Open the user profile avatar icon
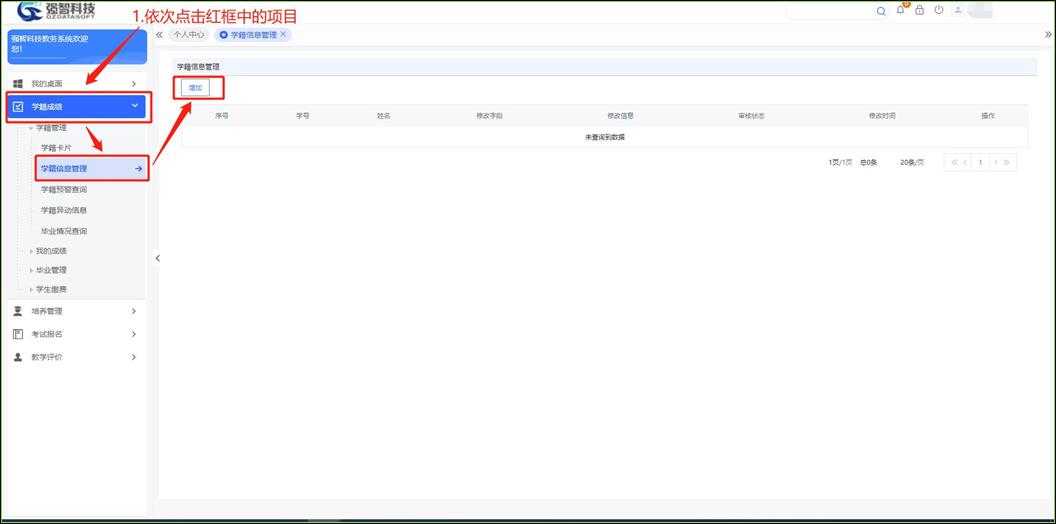 tap(958, 11)
